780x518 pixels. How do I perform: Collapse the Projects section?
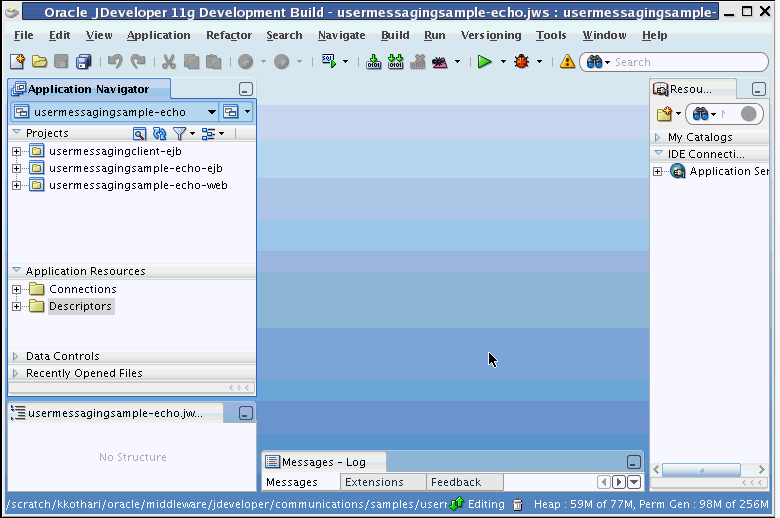click(x=16, y=132)
